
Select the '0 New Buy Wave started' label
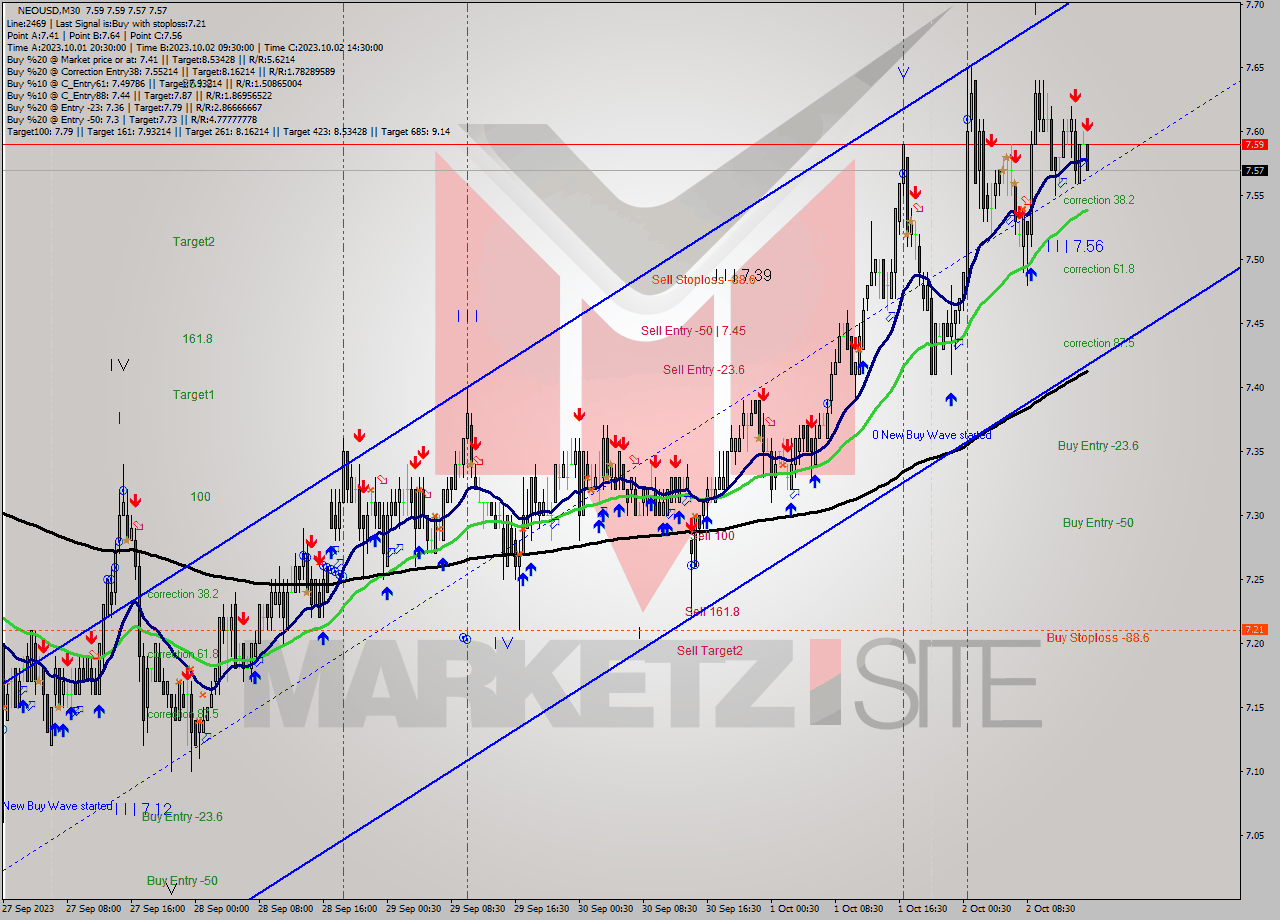point(932,435)
